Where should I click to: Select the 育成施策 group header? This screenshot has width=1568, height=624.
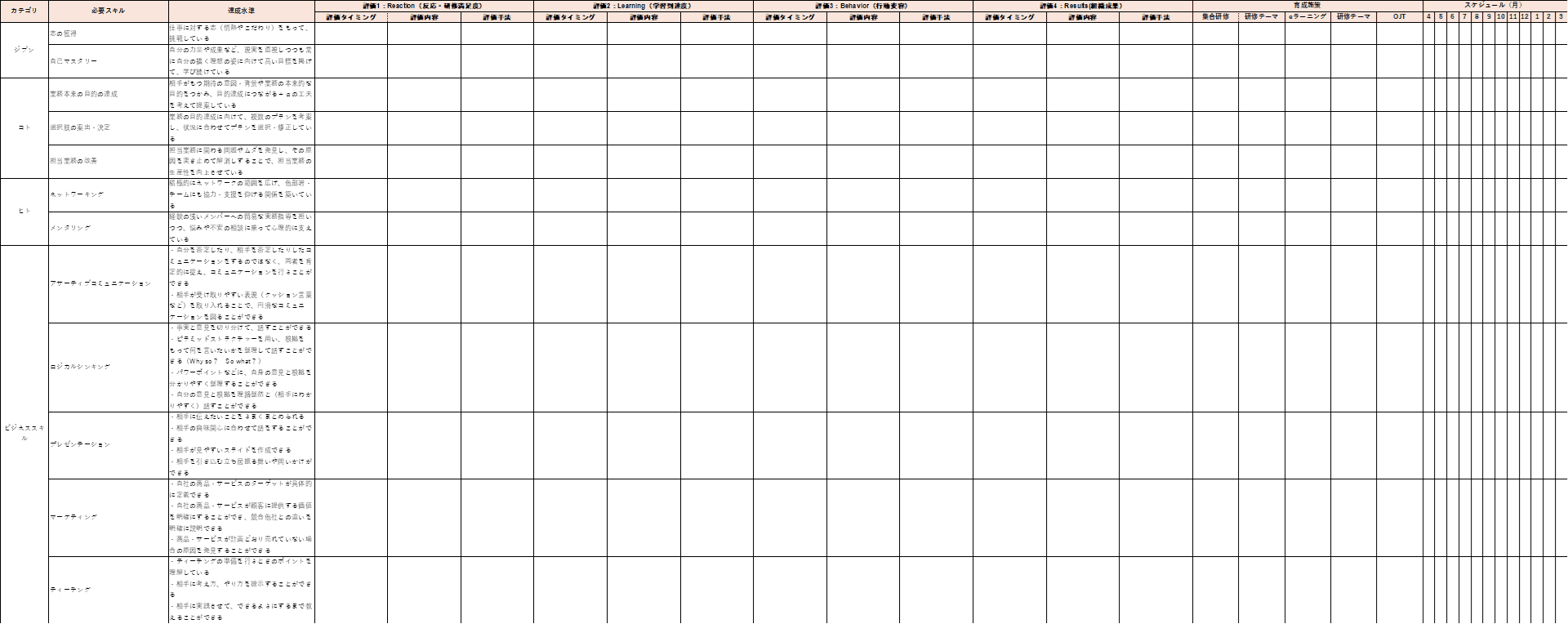[1307, 6]
